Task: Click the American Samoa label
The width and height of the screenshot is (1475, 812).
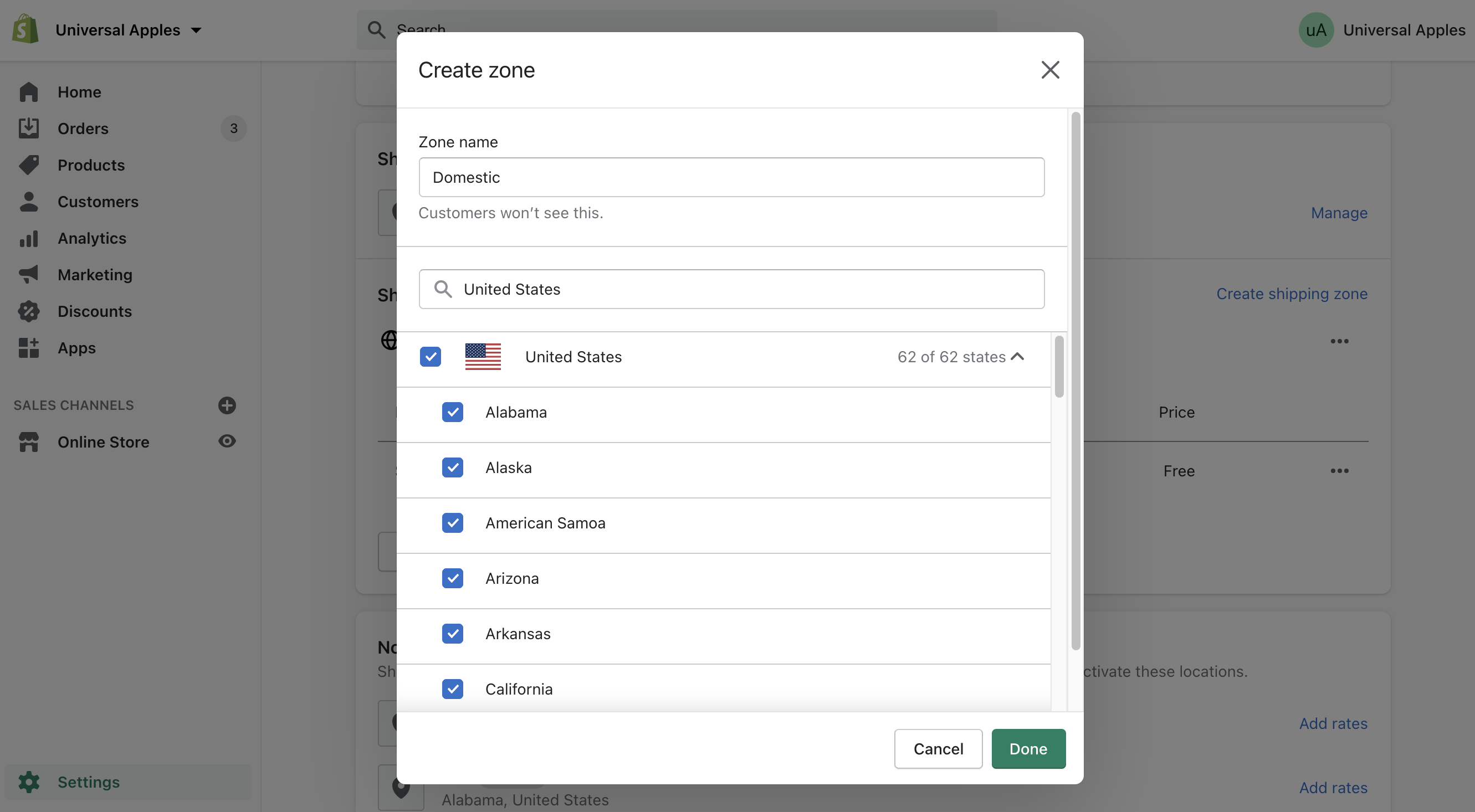Action: 545,523
